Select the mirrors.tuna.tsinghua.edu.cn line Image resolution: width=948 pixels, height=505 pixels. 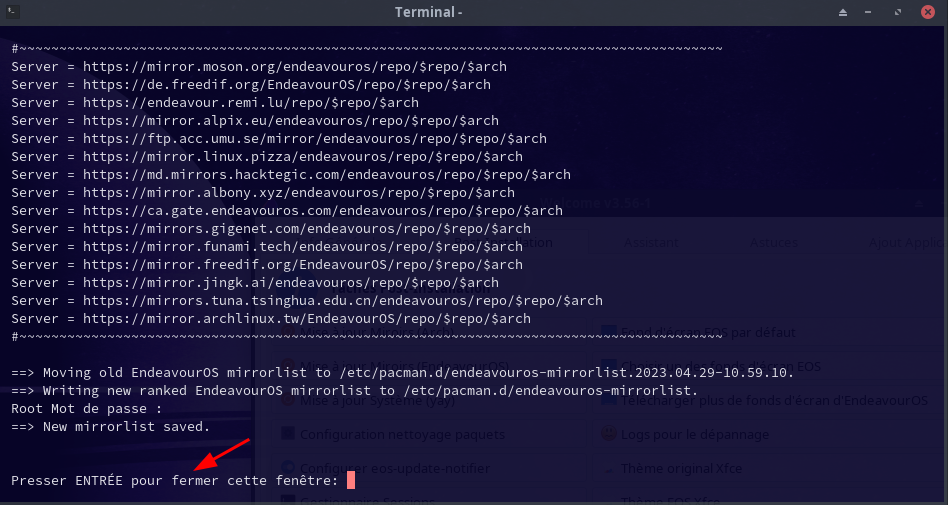307,301
